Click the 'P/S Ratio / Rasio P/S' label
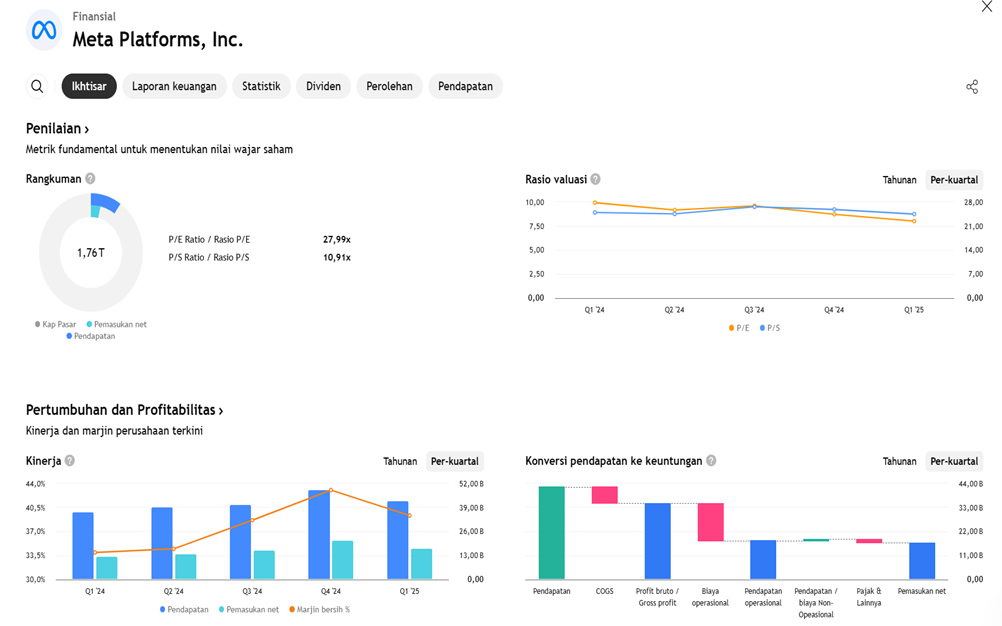 (x=209, y=257)
